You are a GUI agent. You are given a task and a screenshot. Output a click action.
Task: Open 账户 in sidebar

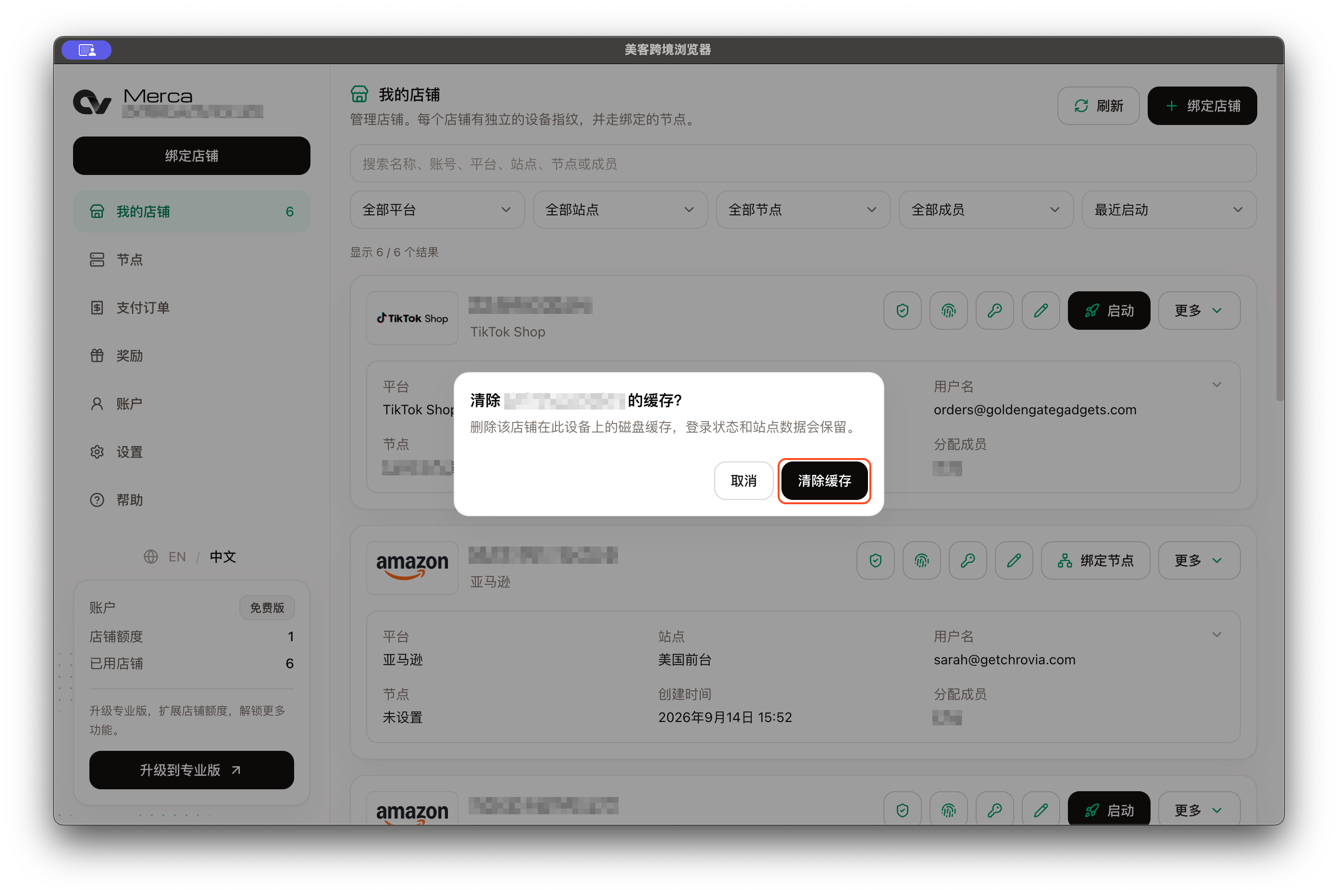[x=191, y=403]
